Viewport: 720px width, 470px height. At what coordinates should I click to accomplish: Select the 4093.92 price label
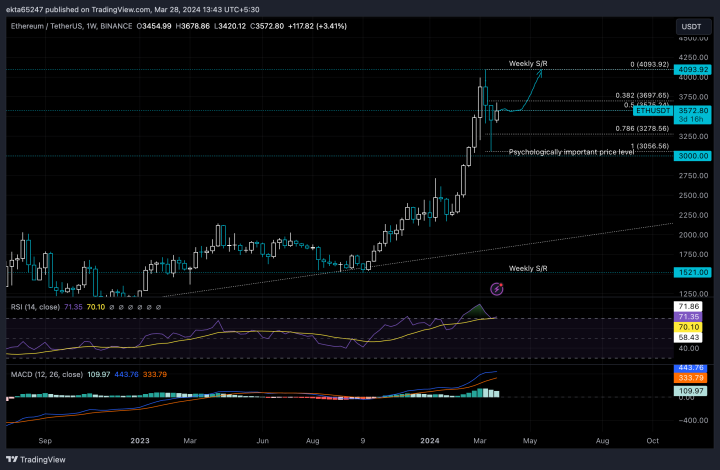point(693,70)
